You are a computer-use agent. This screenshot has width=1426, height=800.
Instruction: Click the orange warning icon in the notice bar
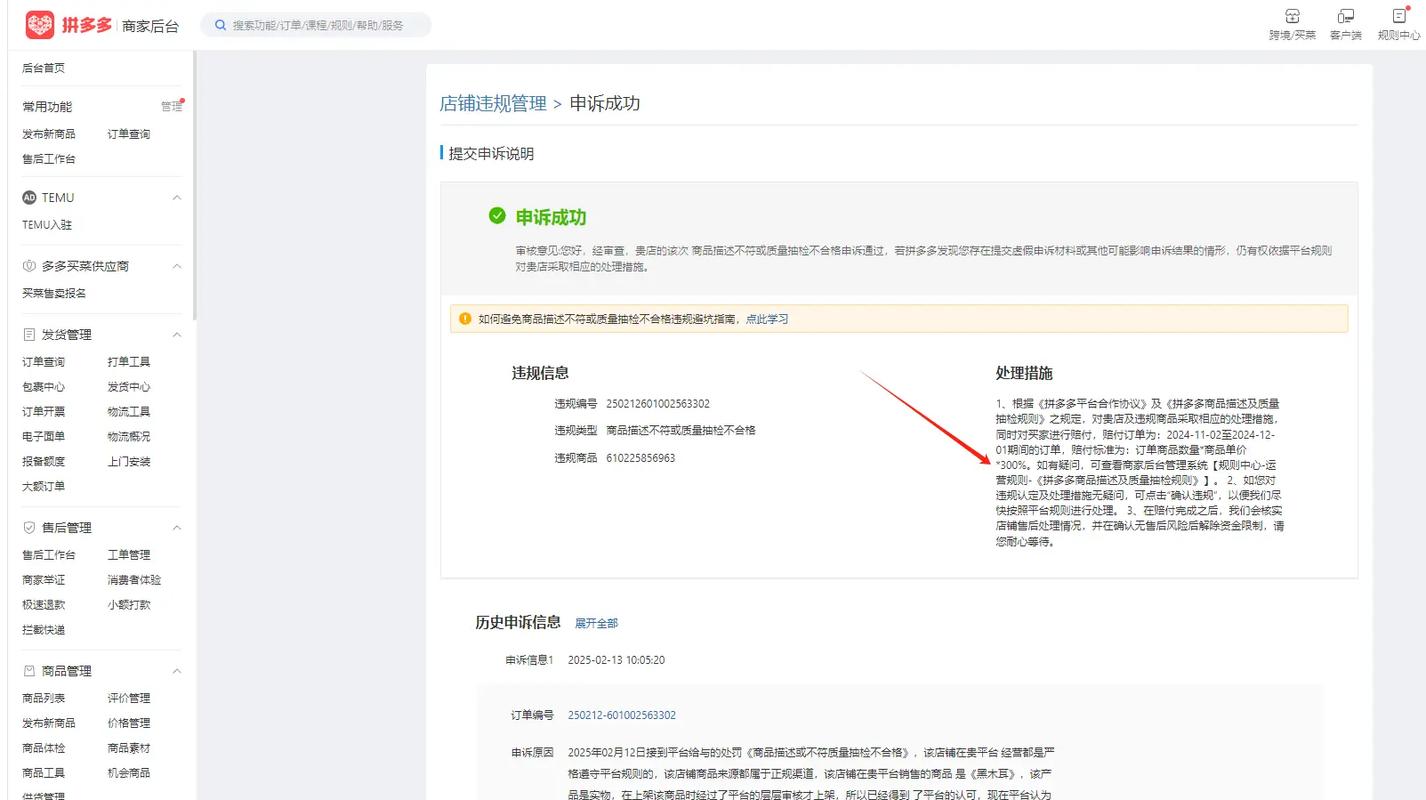[465, 319]
